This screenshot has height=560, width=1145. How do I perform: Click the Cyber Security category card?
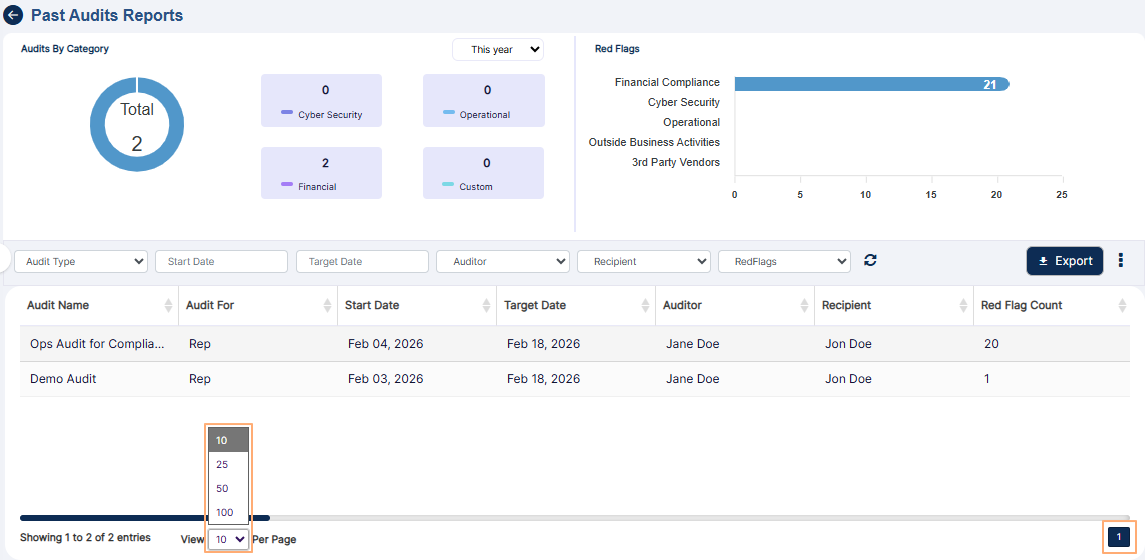(321, 101)
